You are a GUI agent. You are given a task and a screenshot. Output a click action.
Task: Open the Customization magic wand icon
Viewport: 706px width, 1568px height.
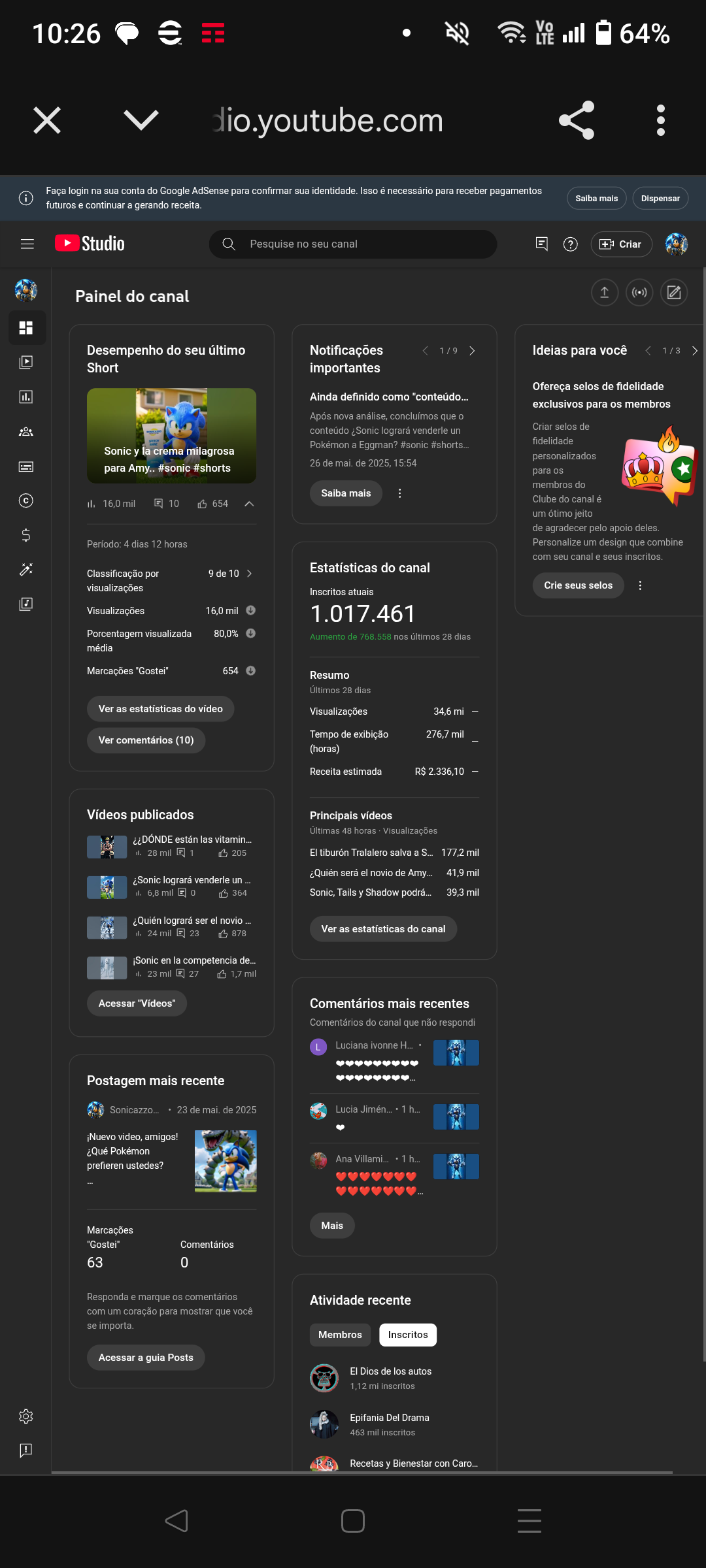[x=26, y=570]
